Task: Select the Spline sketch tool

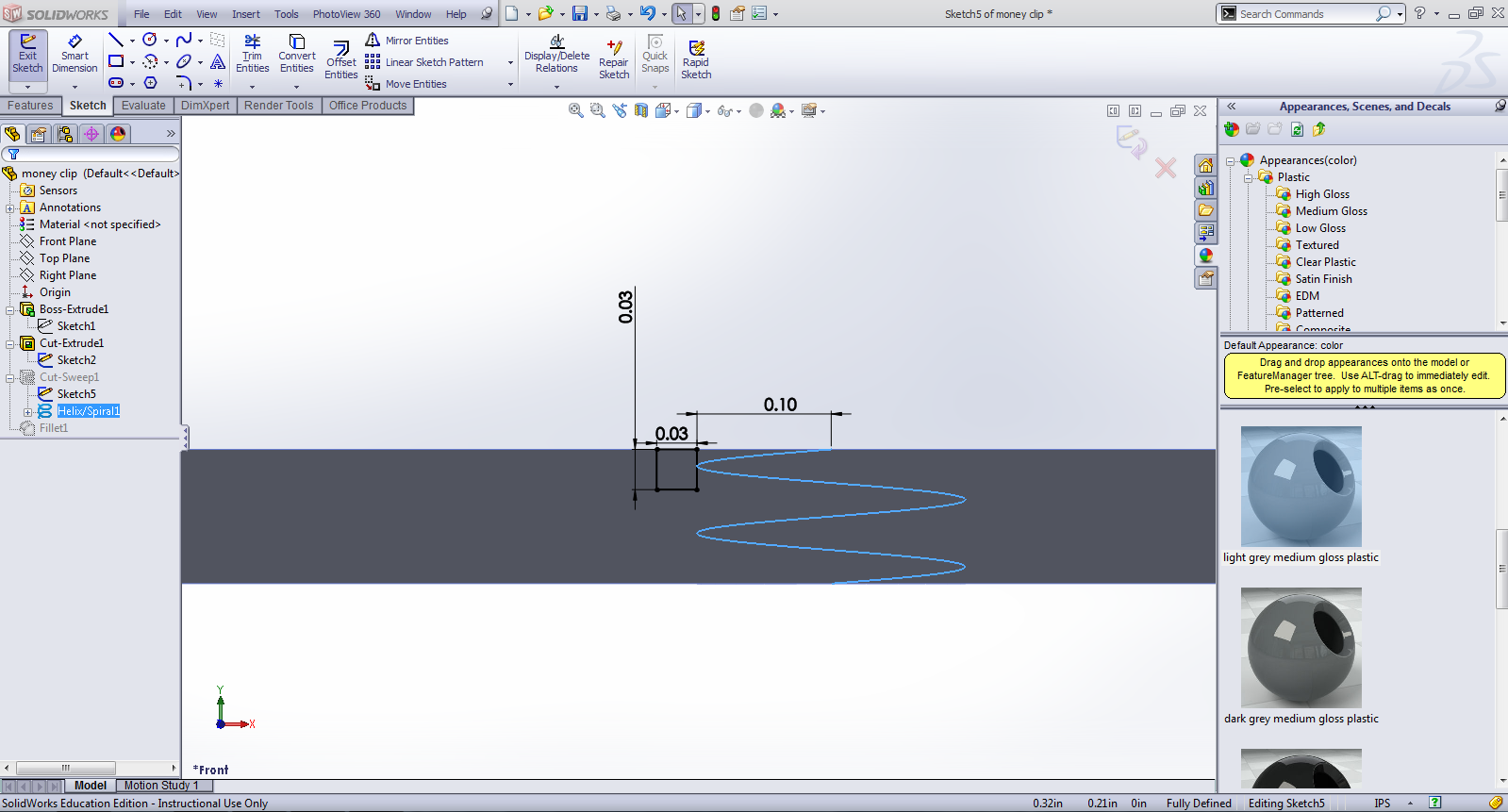Action: pos(184,40)
